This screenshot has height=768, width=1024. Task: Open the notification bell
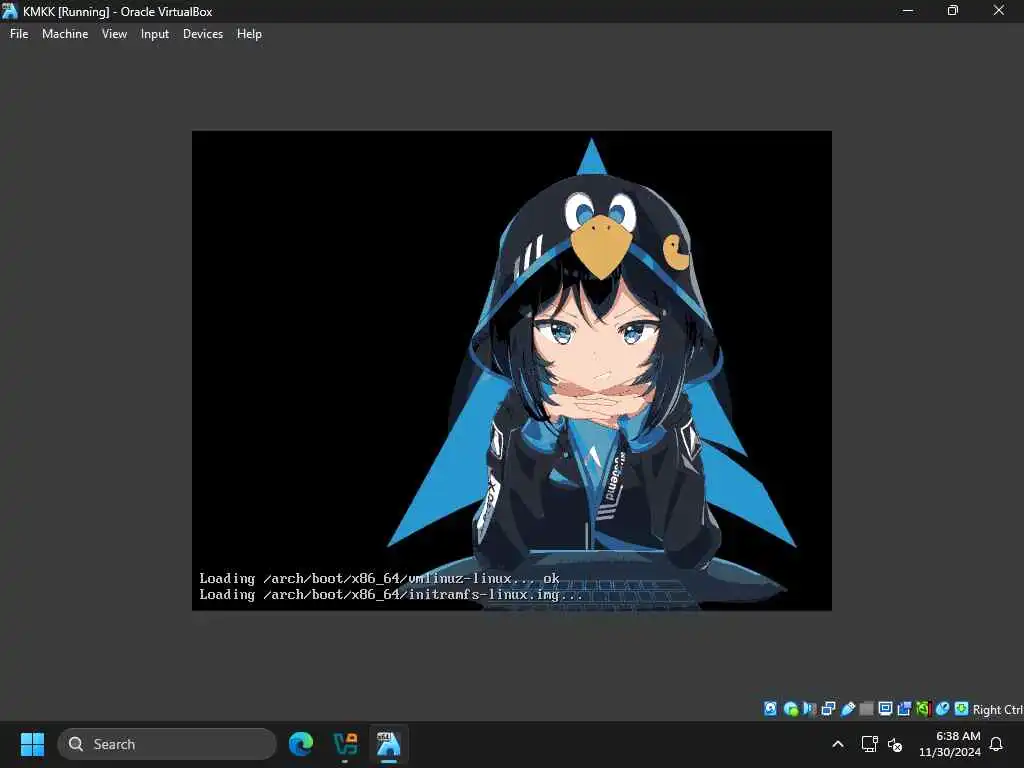point(997,744)
